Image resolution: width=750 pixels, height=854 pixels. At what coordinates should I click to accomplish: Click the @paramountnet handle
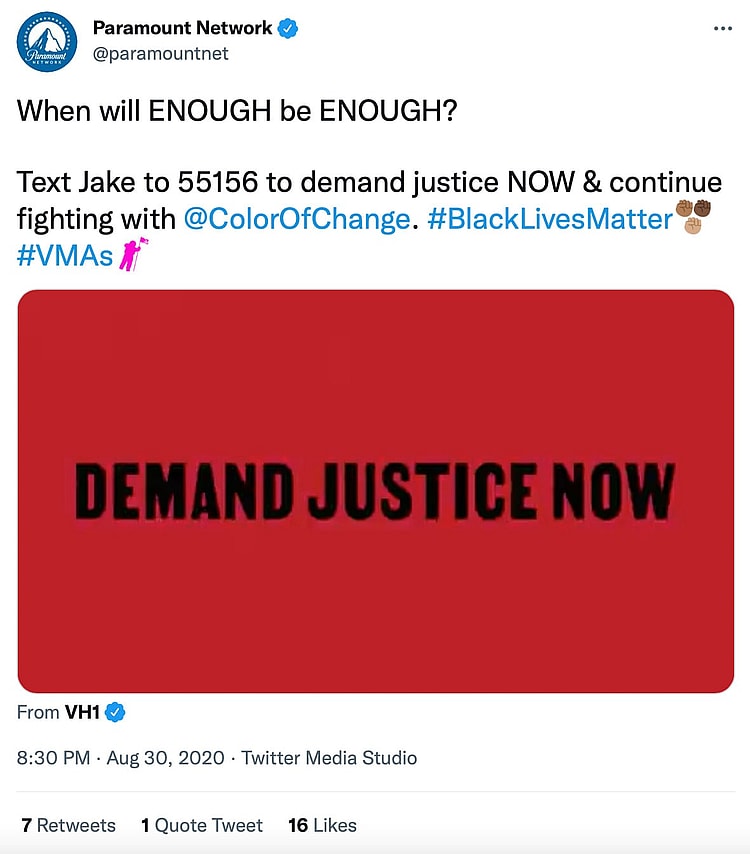pyautogui.click(x=160, y=54)
